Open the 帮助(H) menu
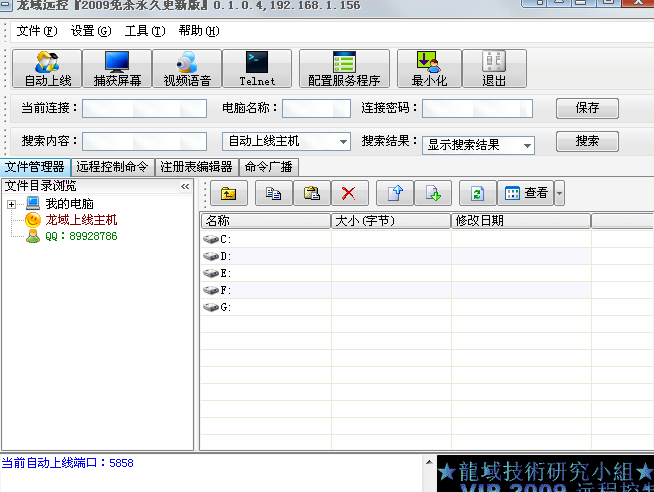This screenshot has width=654, height=492. [199, 31]
